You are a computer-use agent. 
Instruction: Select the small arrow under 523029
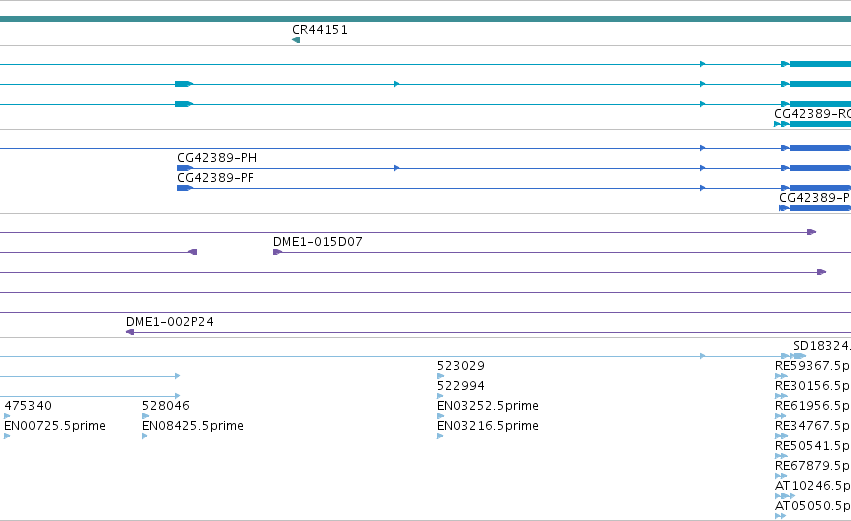coord(440,376)
